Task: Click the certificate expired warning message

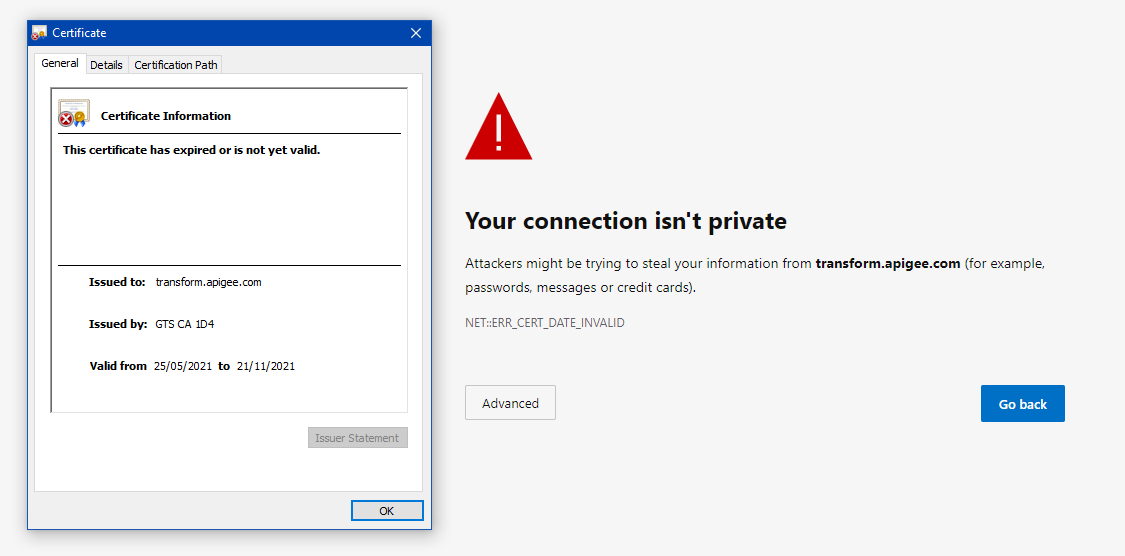Action: click(x=192, y=150)
